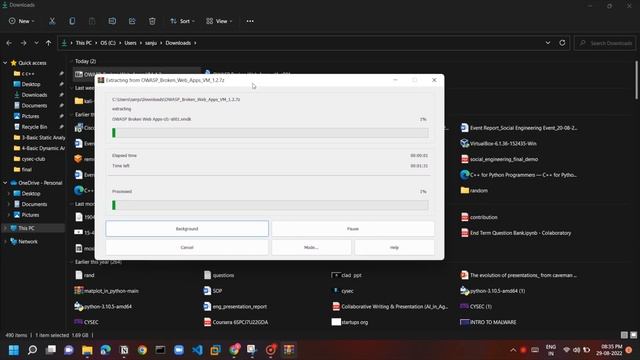This screenshot has width=640, height=360.
Task: Select Downloads in Quick access
Action: point(34,95)
